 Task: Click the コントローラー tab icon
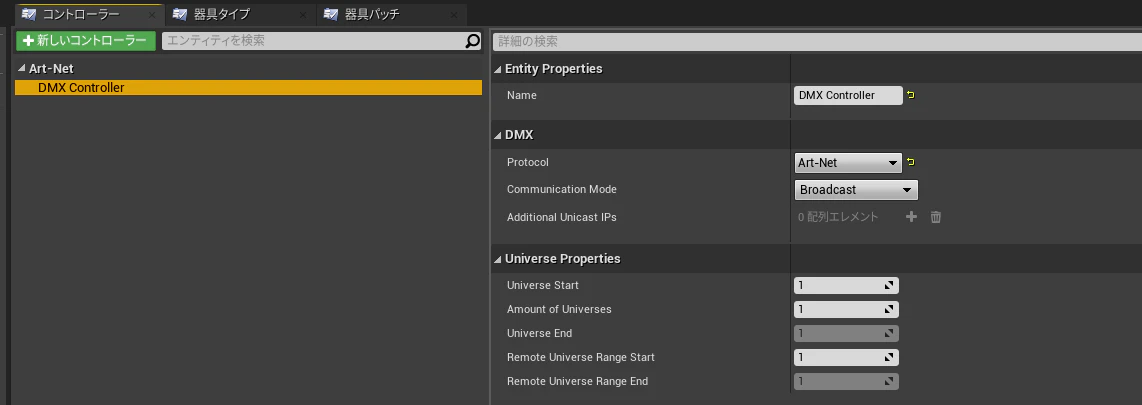click(x=30, y=15)
